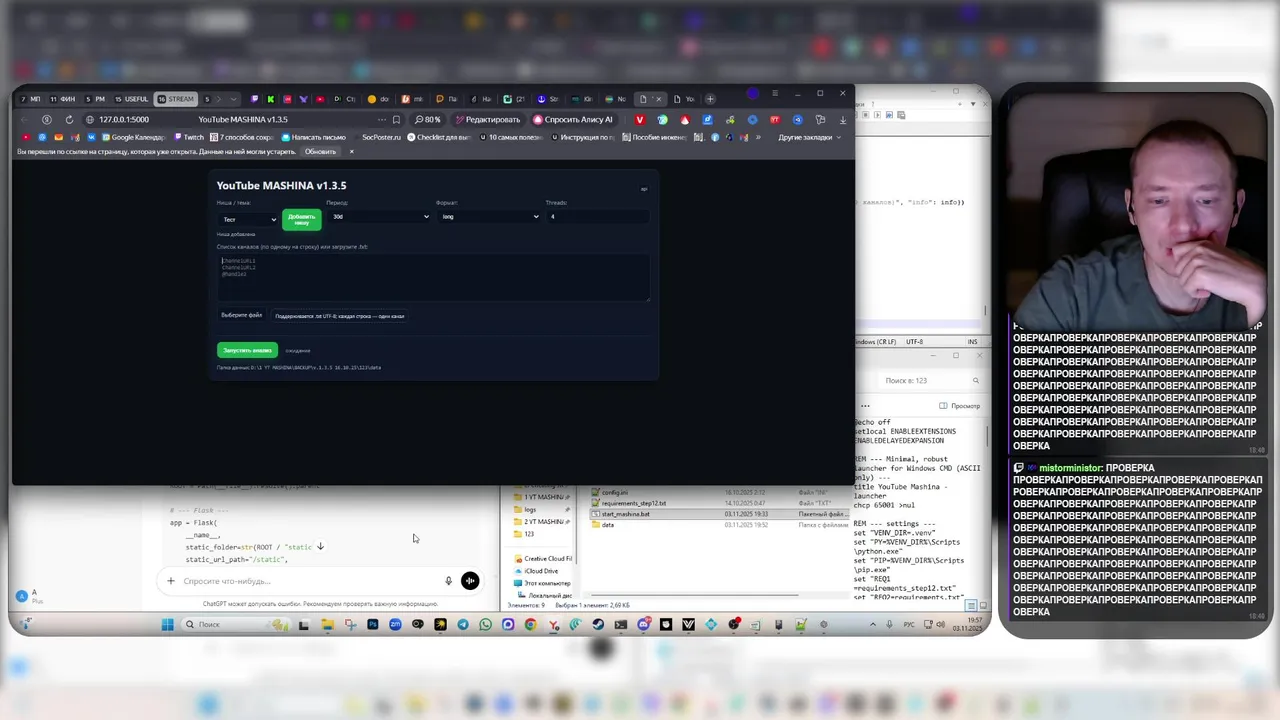Open Этот компьютер in explorer tree
Image resolution: width=1280 pixels, height=720 pixels.
[x=542, y=583]
